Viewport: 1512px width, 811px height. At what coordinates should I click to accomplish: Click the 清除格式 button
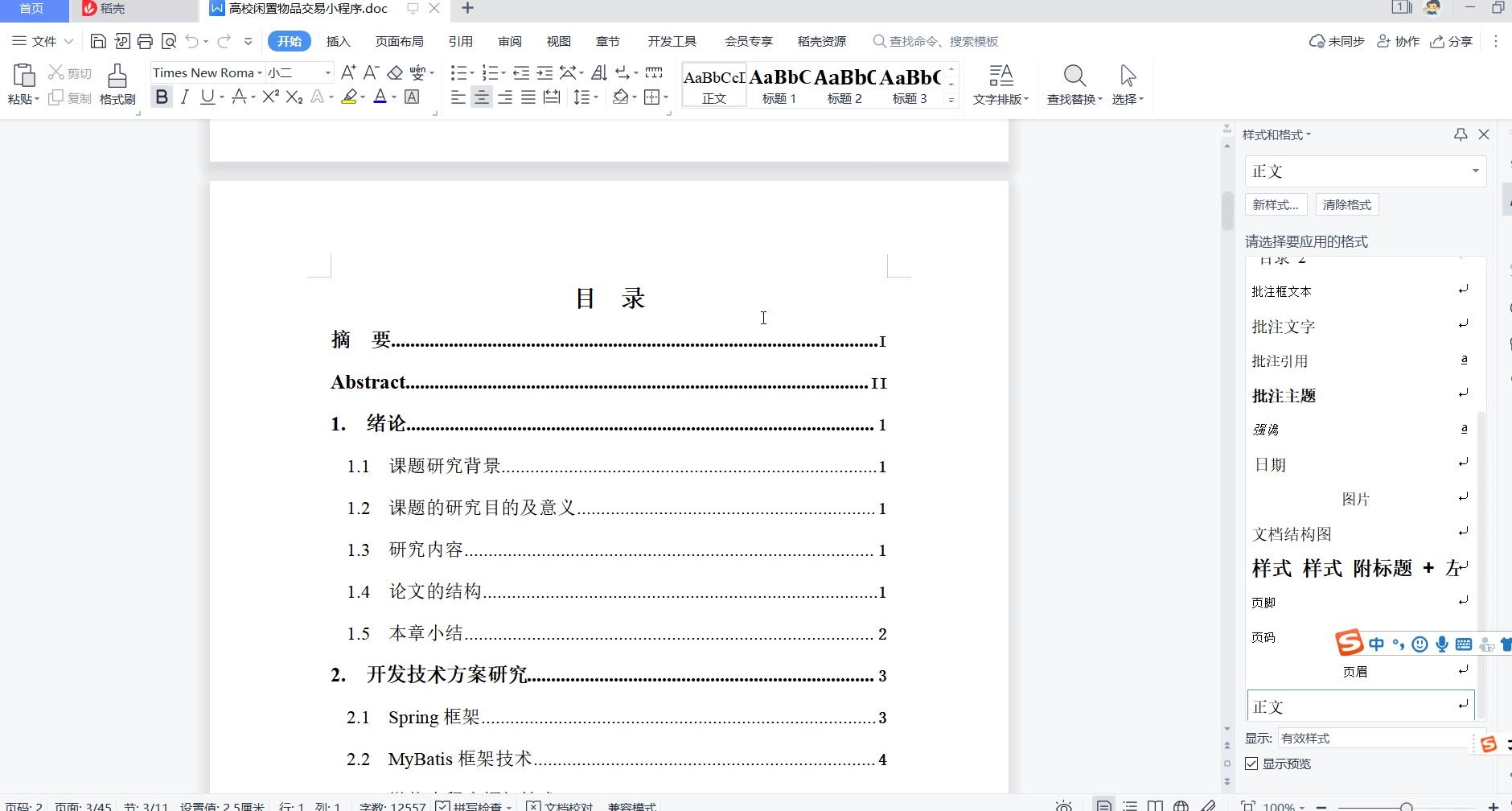click(1346, 204)
